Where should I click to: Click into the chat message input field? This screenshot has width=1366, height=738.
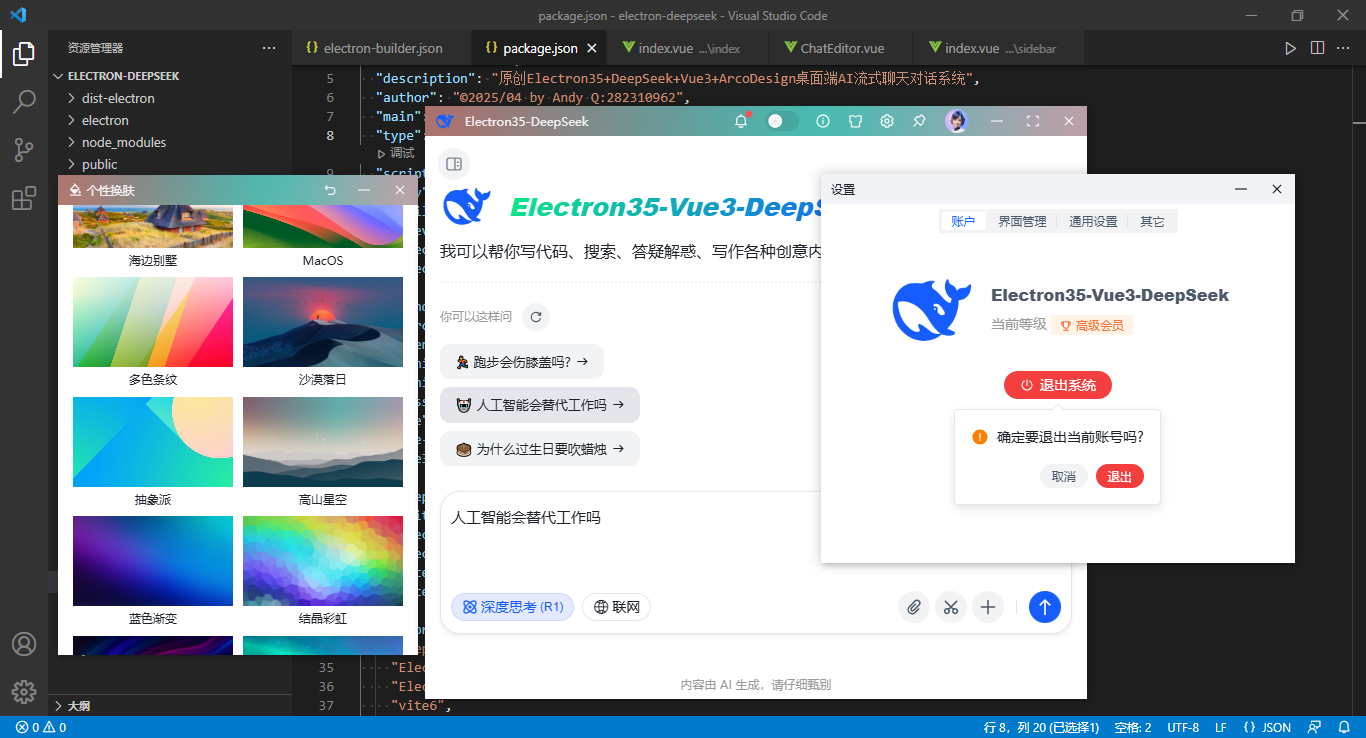(x=755, y=540)
